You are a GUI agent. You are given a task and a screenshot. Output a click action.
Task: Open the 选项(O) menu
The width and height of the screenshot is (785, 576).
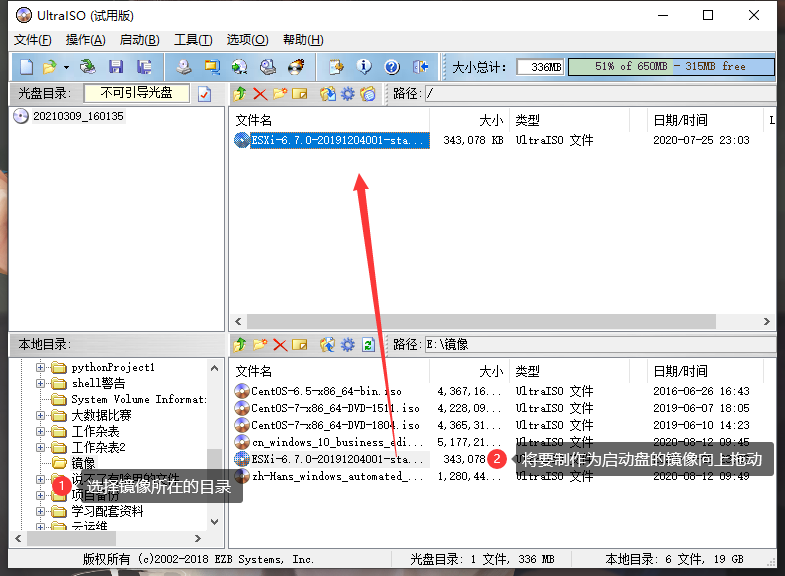[x=247, y=40]
